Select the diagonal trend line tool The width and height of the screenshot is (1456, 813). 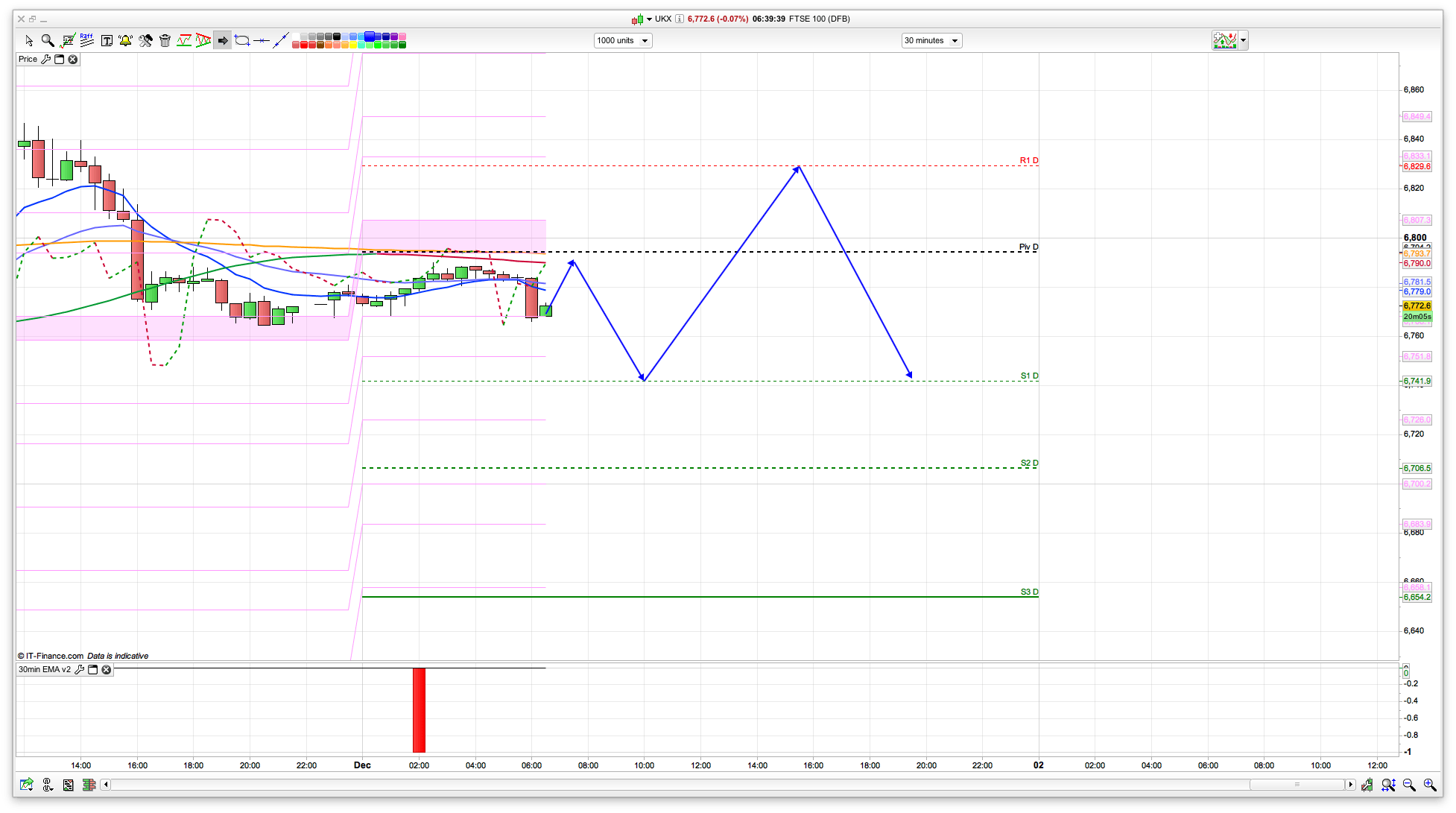click(x=280, y=40)
